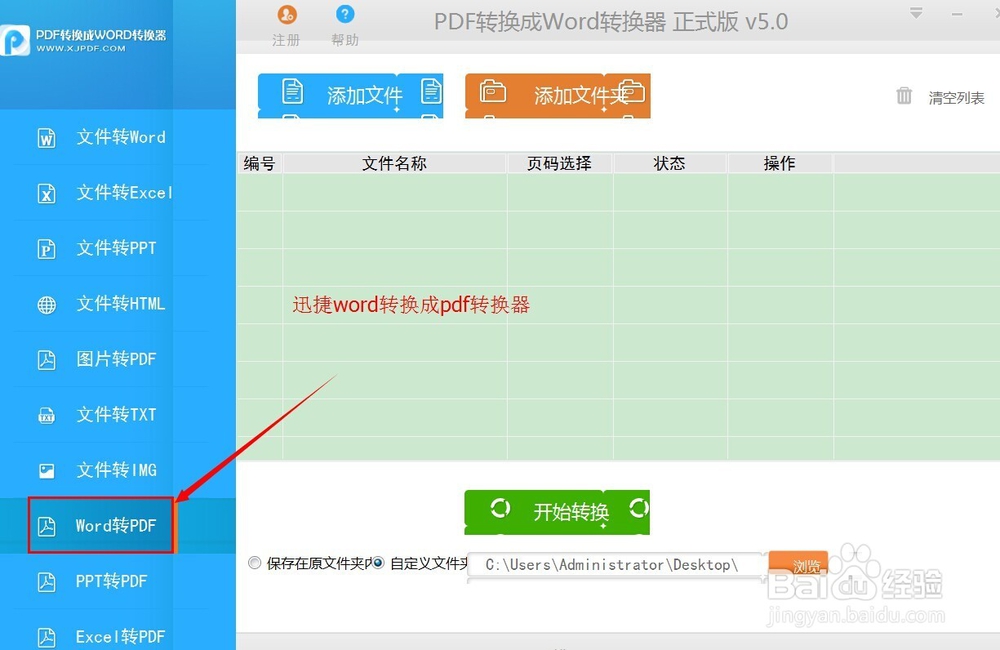Select the 文件转Excel conversion mode icon
Image resolution: width=1000 pixels, height=650 pixels.
click(x=47, y=192)
